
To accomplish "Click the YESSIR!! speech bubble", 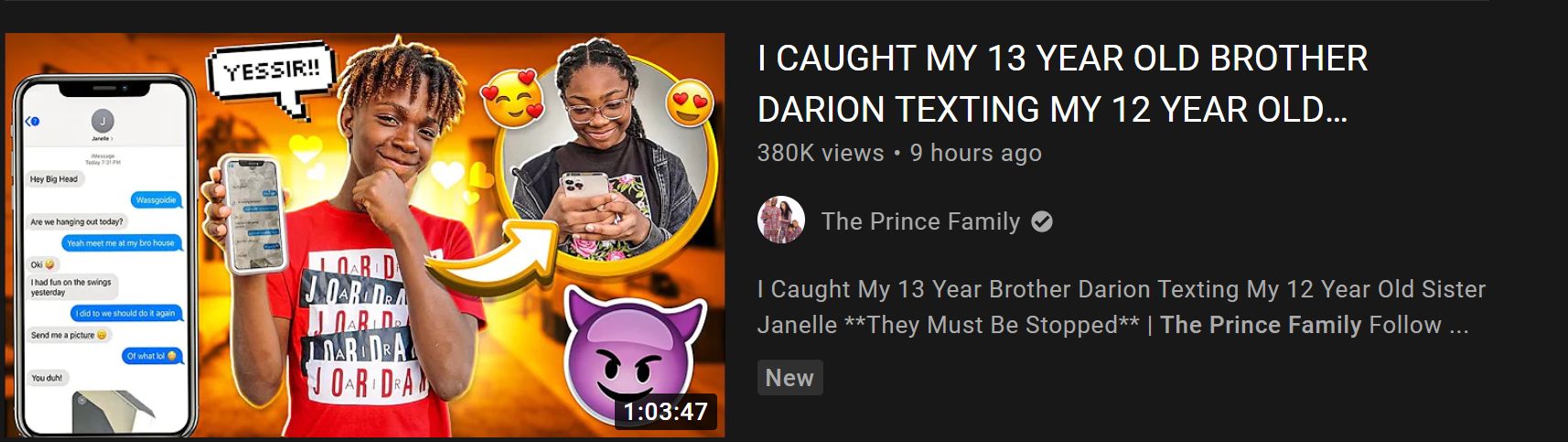I will 272,72.
